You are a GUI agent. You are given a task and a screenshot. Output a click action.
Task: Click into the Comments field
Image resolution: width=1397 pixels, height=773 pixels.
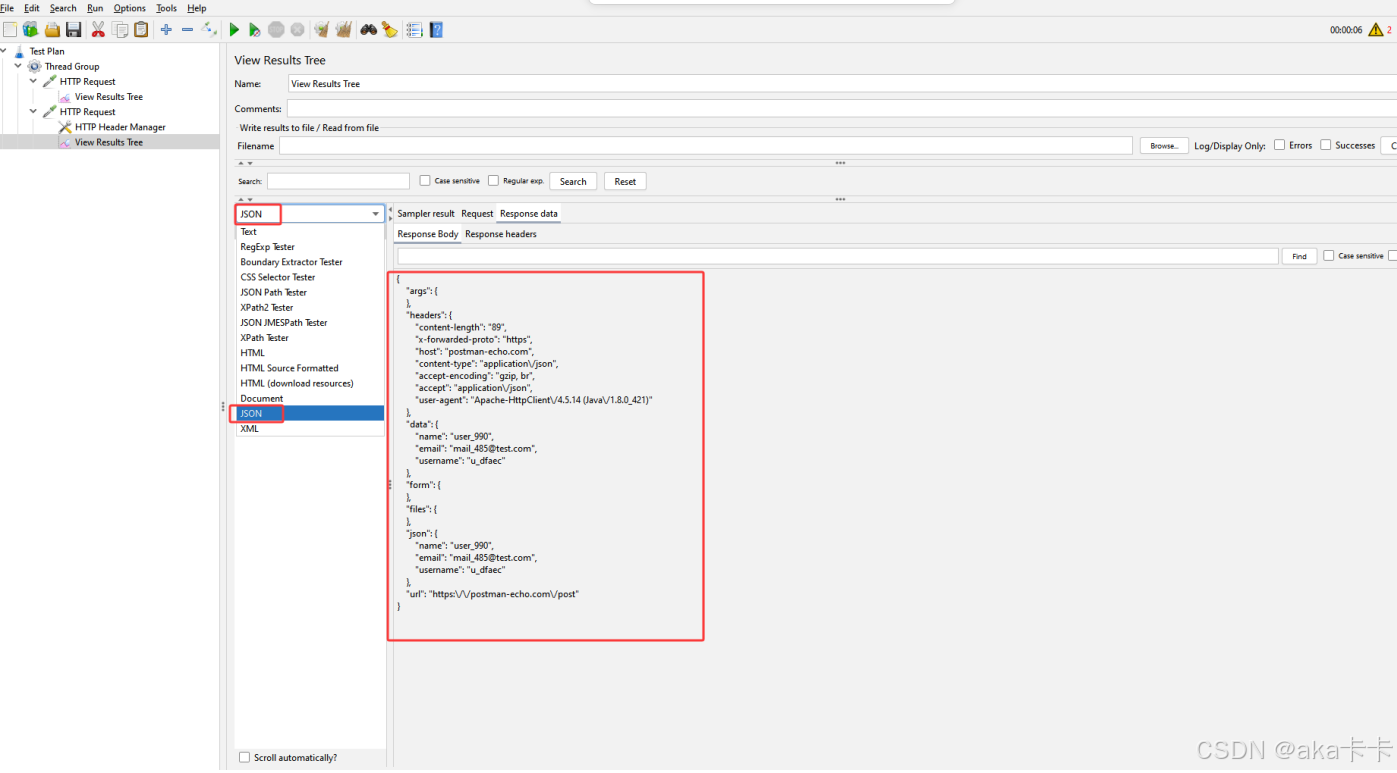coord(841,108)
